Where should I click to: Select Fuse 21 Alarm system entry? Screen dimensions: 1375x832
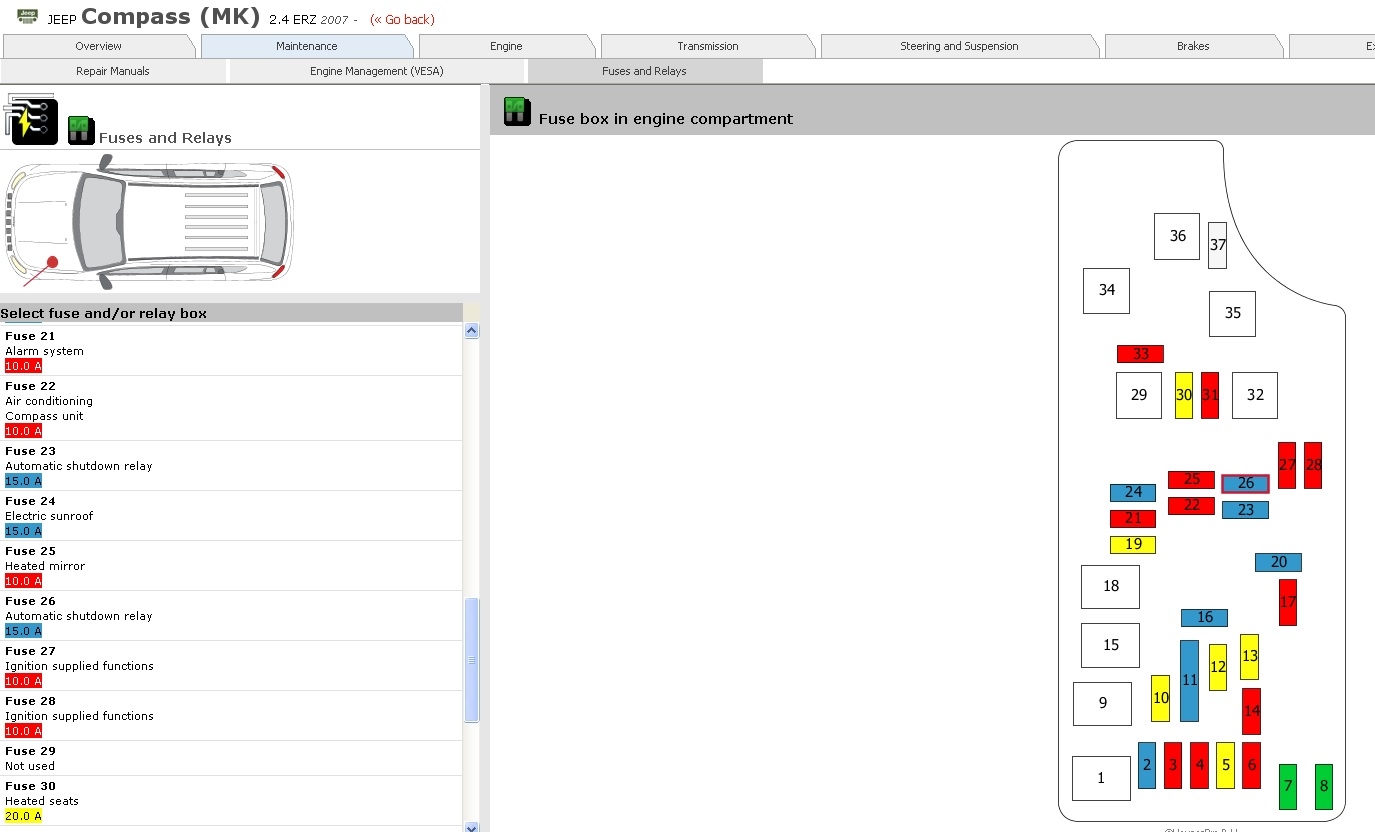click(231, 351)
